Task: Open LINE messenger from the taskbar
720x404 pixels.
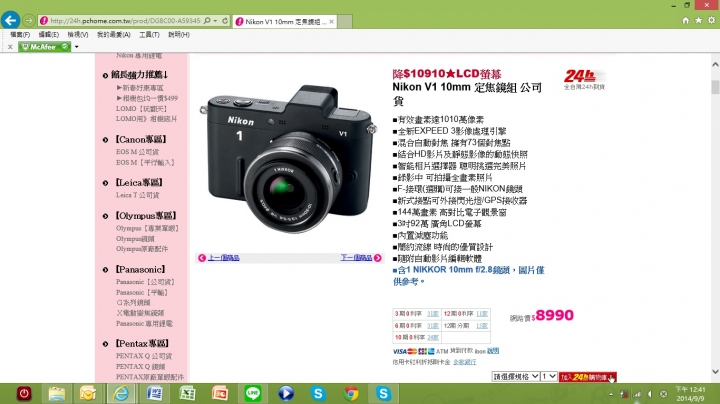Action: pos(253,393)
